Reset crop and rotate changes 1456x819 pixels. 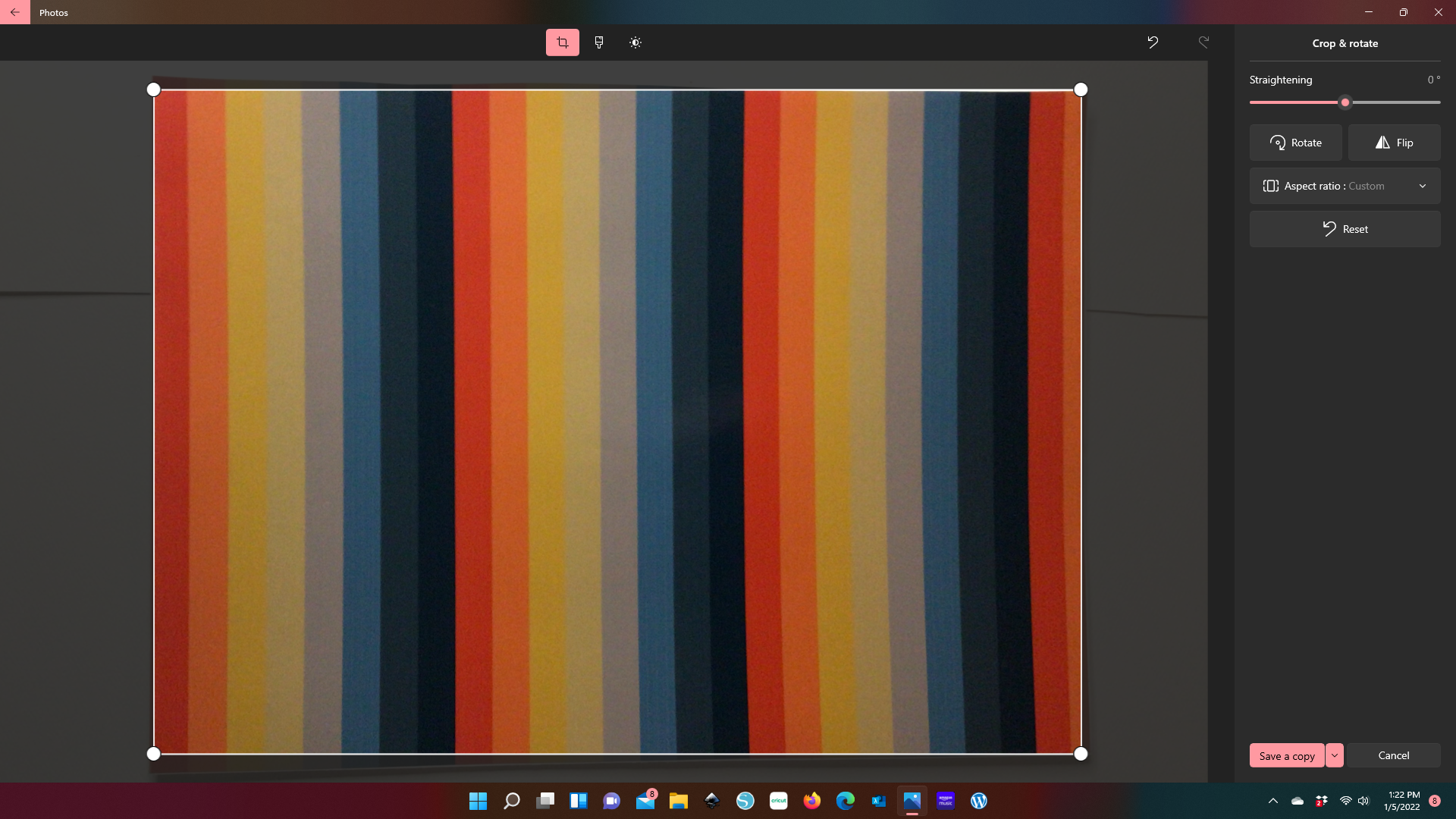coord(1345,229)
